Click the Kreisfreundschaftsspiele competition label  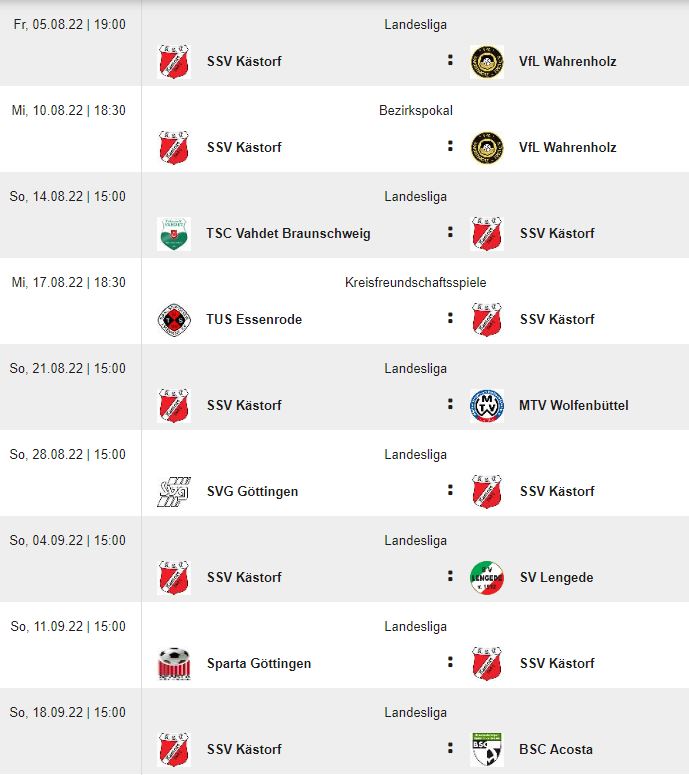pyautogui.click(x=416, y=282)
